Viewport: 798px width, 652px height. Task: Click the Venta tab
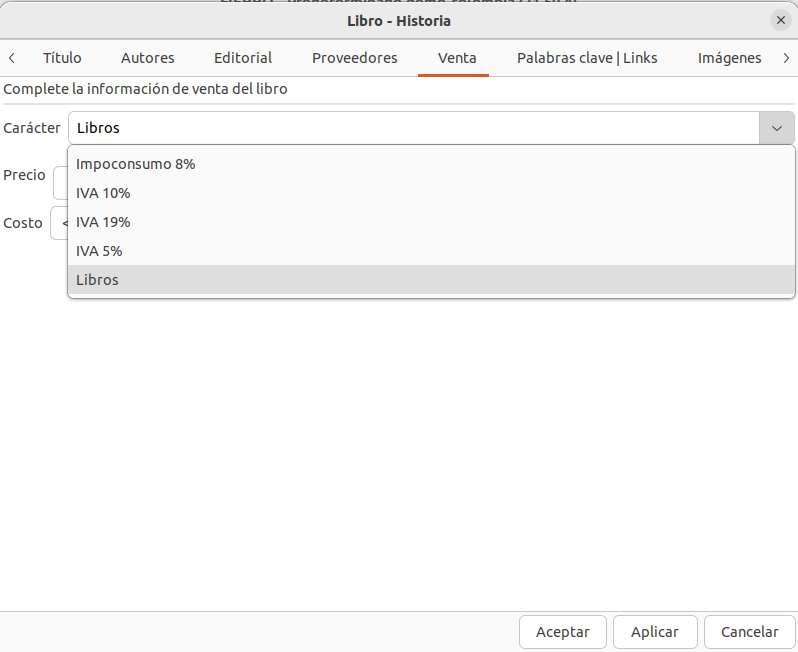pyautogui.click(x=457, y=58)
